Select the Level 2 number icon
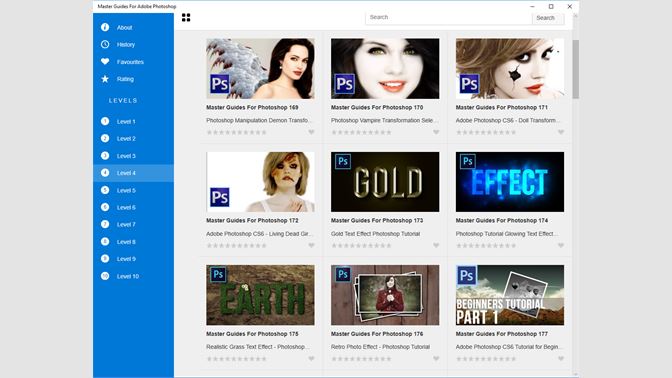Viewport: 672px width, 378px height. point(105,138)
